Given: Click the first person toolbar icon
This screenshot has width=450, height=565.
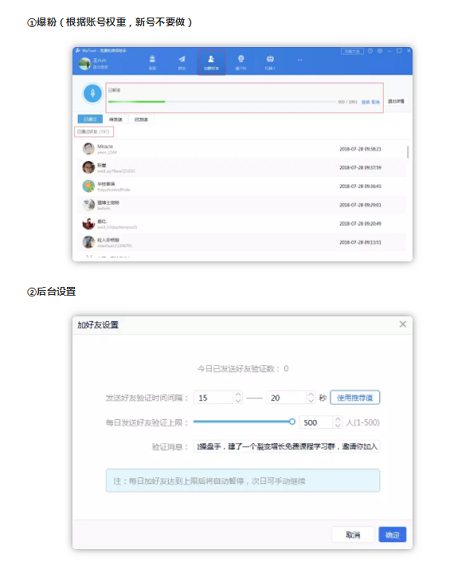Looking at the screenshot, I should coord(152,62).
